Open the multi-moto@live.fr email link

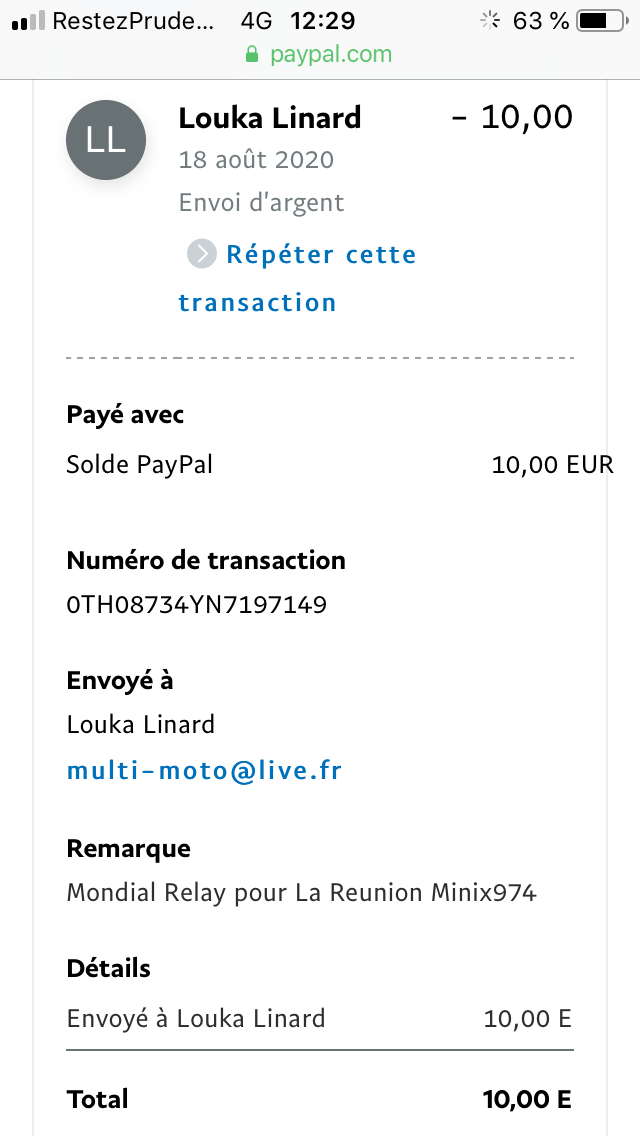tap(204, 770)
